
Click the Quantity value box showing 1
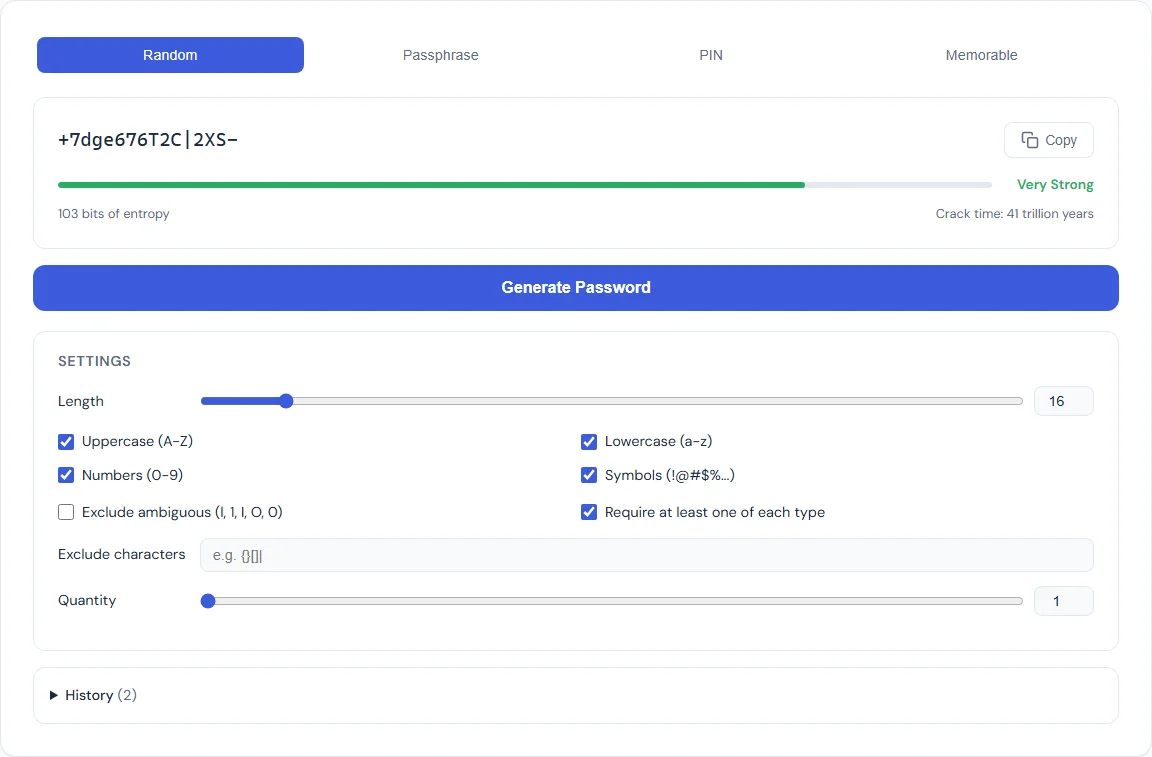(1063, 600)
